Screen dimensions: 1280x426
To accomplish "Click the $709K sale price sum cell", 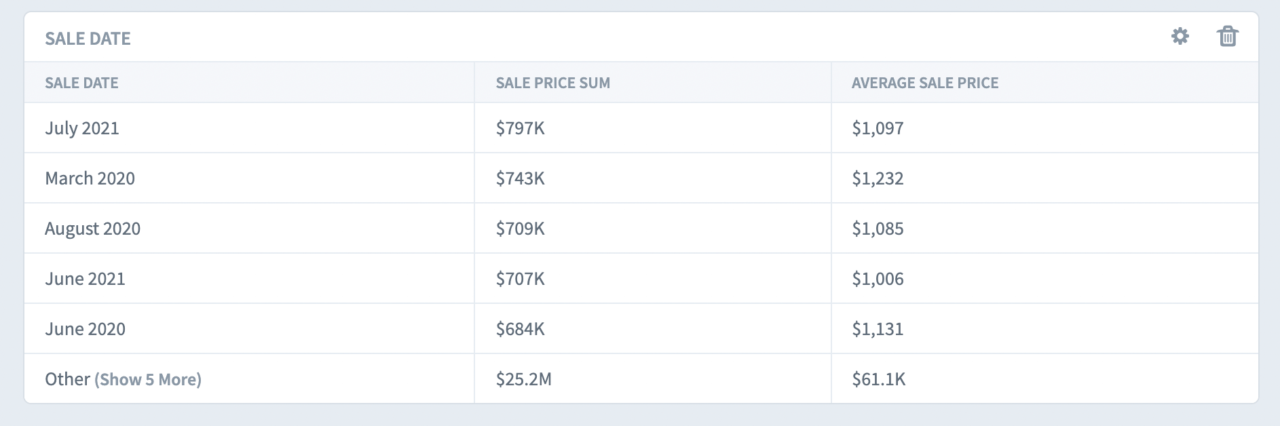I will pos(520,228).
